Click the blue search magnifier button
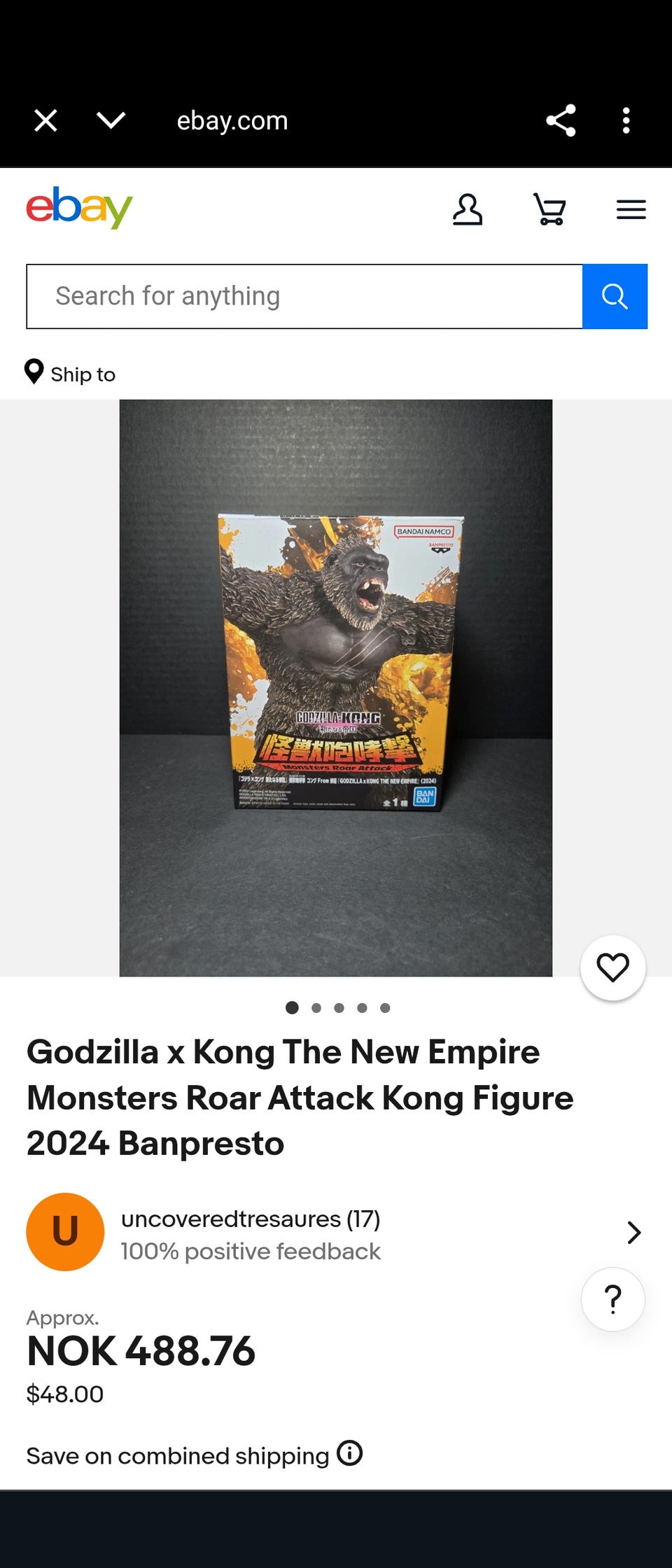The image size is (672, 1568). (x=615, y=296)
